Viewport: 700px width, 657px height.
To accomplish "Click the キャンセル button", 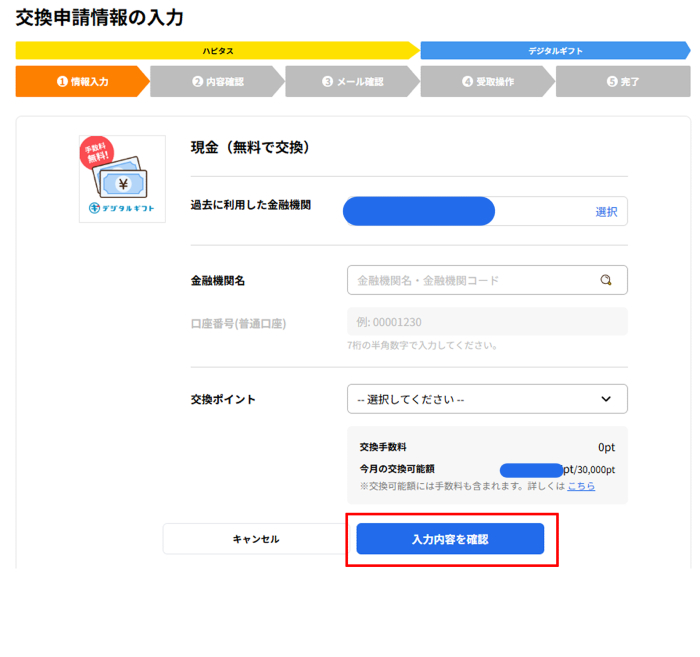I will pos(255,539).
